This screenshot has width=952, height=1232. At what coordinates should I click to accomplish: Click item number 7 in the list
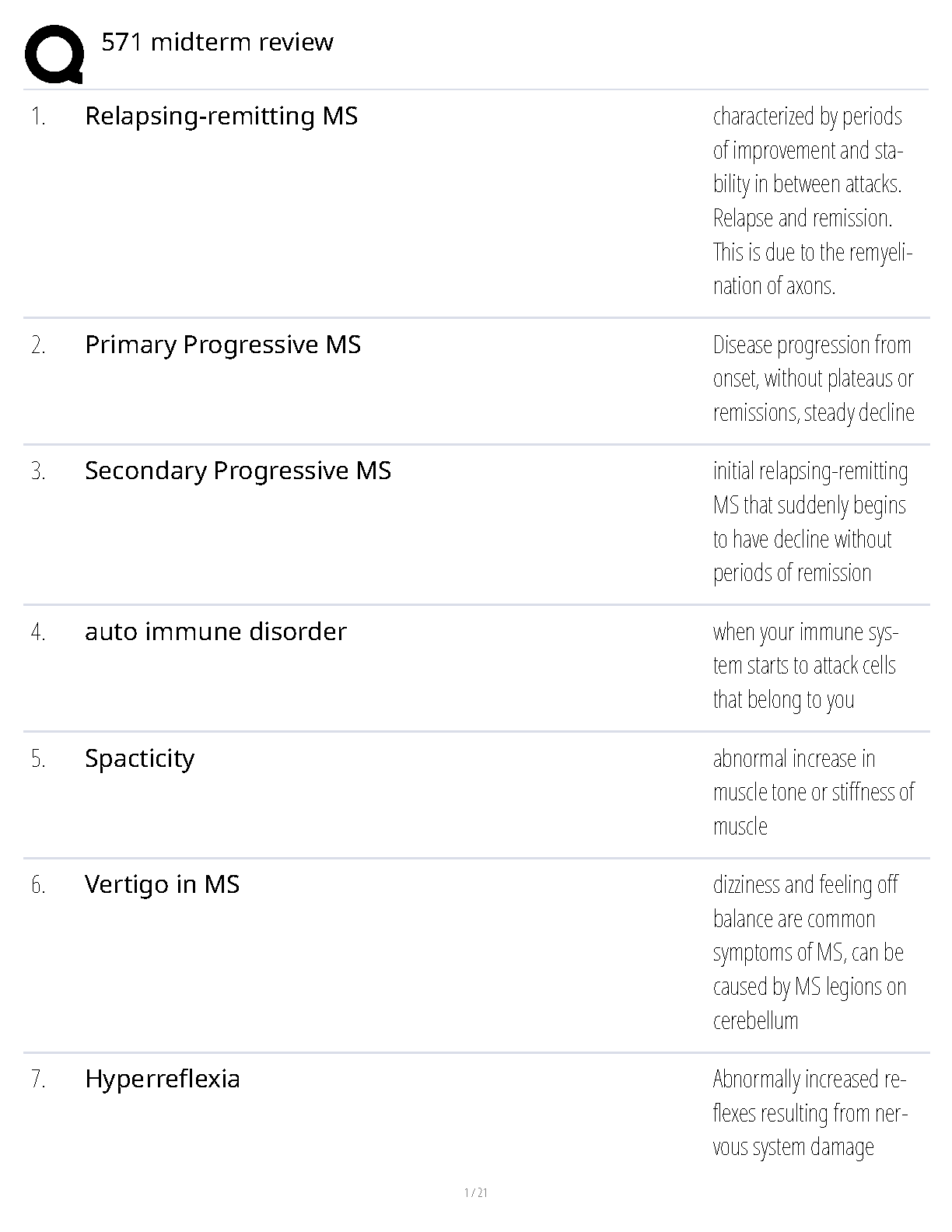coord(38,1080)
